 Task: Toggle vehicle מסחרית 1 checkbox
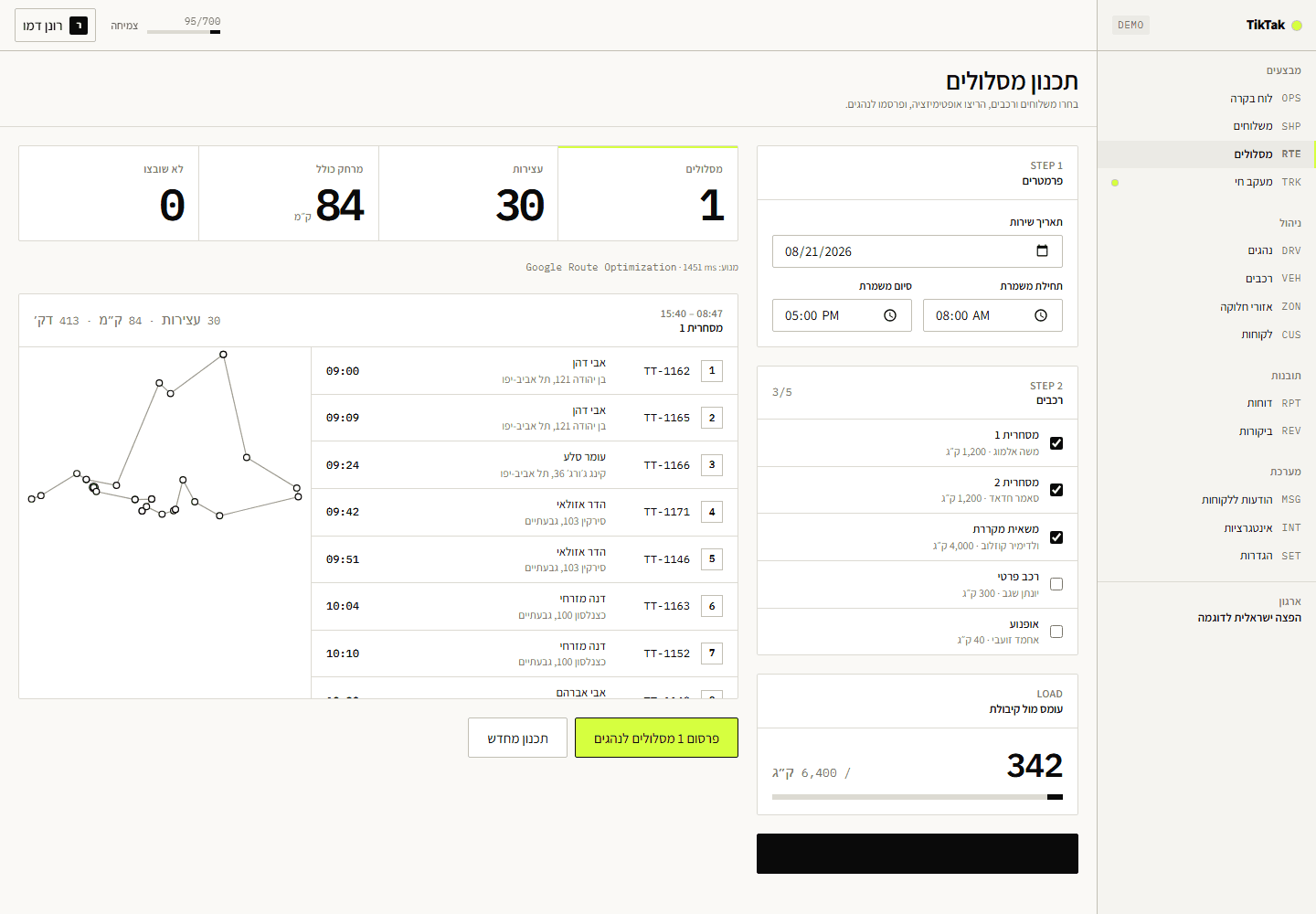(1056, 443)
